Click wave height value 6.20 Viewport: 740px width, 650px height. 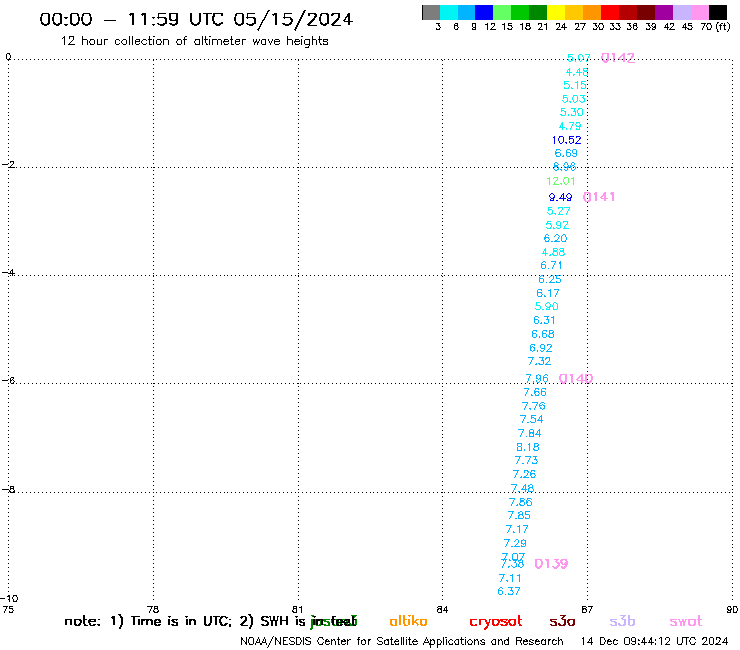pyautogui.click(x=555, y=238)
